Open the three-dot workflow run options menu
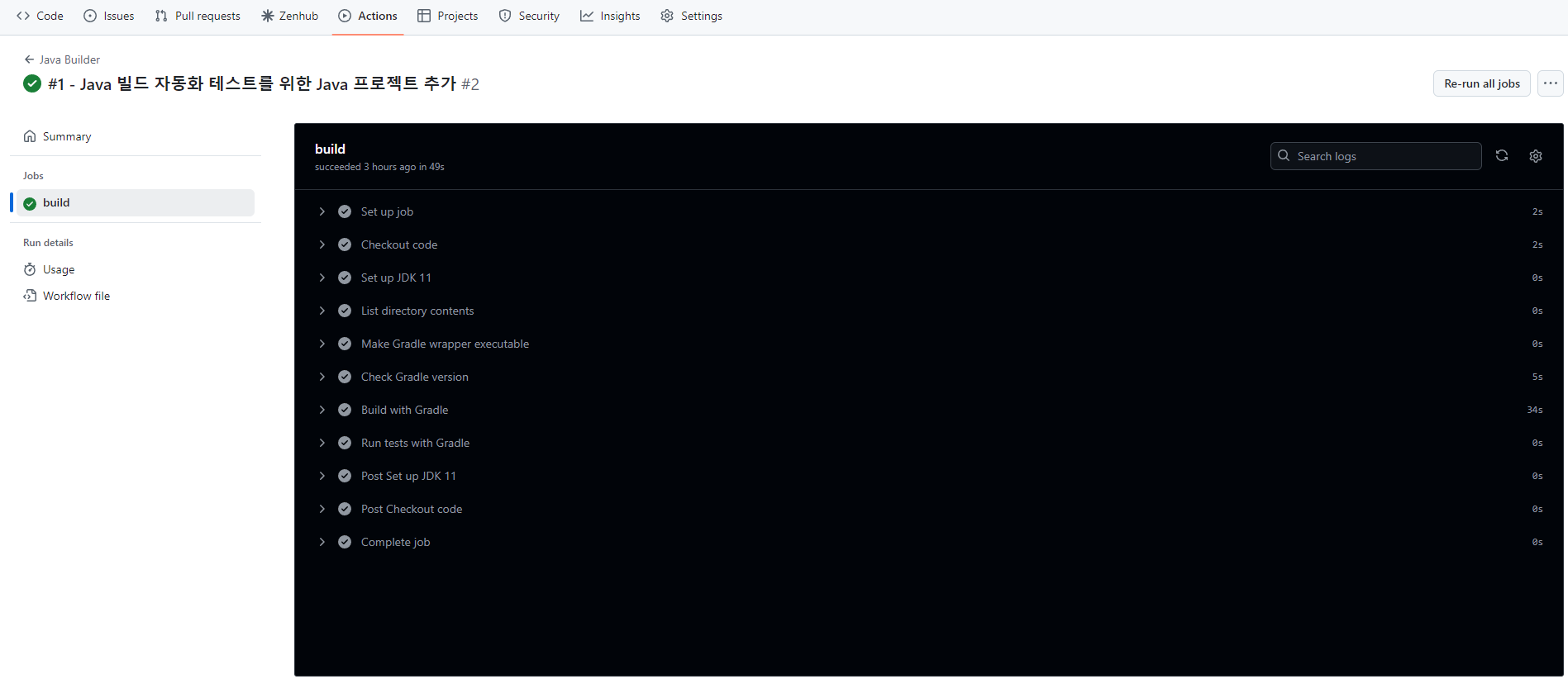 (1550, 83)
